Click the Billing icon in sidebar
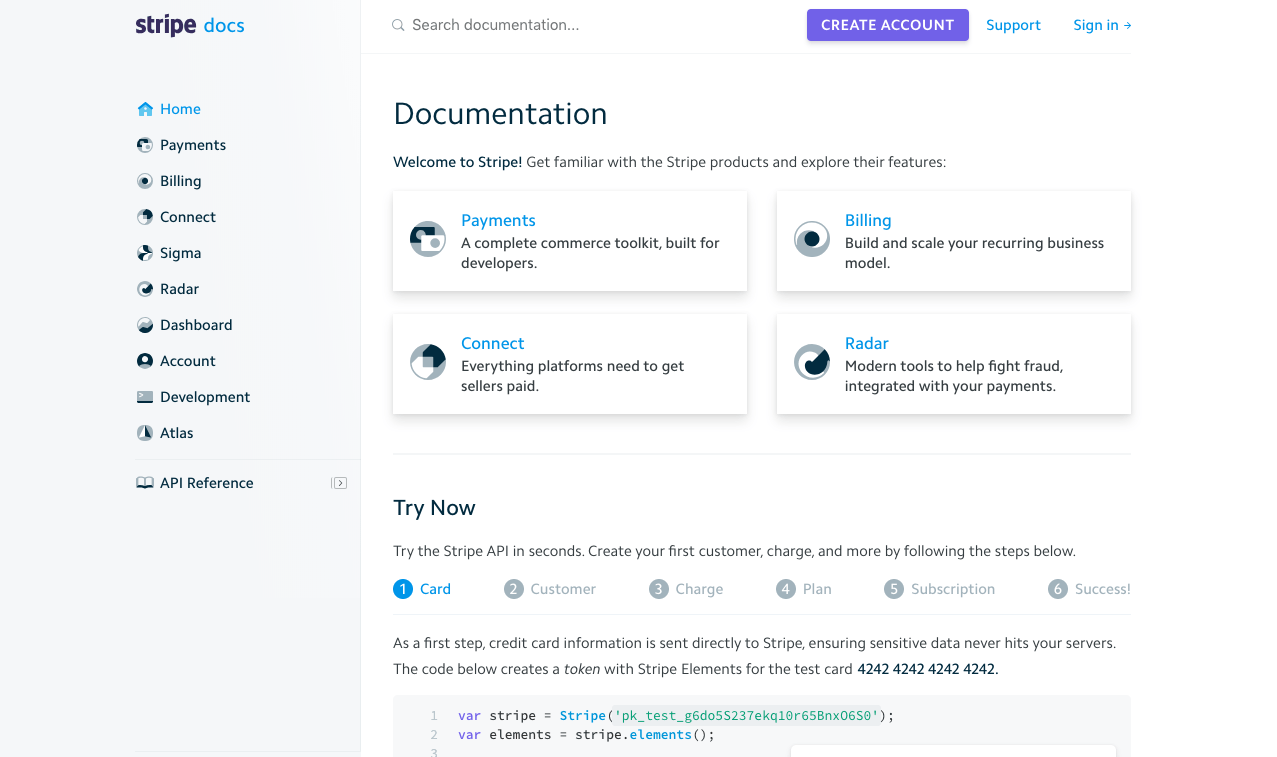Screen dimensions: 1277x757 [x=145, y=181]
